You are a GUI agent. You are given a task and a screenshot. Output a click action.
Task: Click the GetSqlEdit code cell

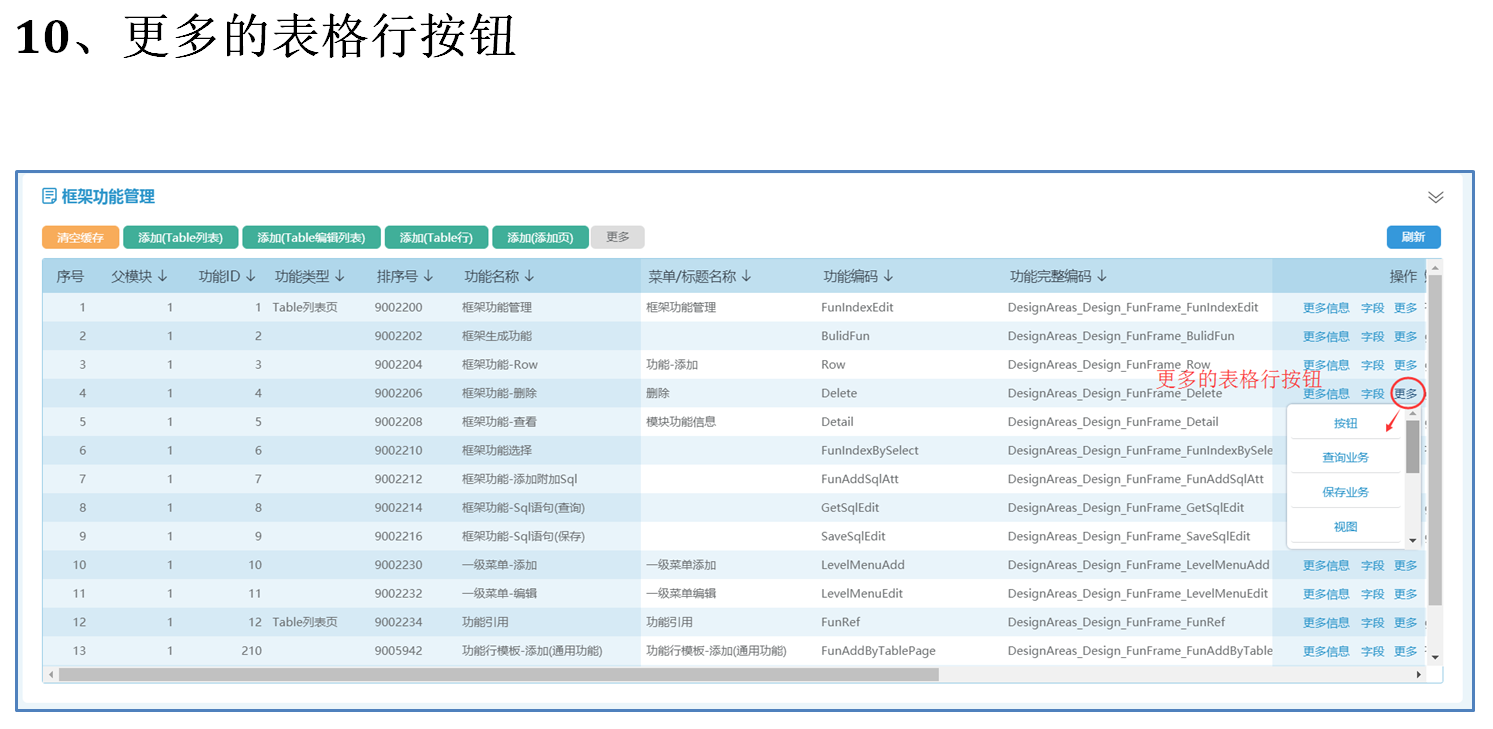coord(850,508)
